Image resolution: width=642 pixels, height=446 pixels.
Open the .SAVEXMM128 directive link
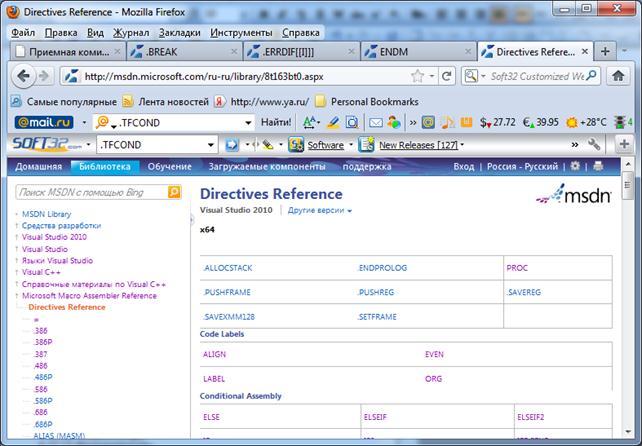point(229,317)
